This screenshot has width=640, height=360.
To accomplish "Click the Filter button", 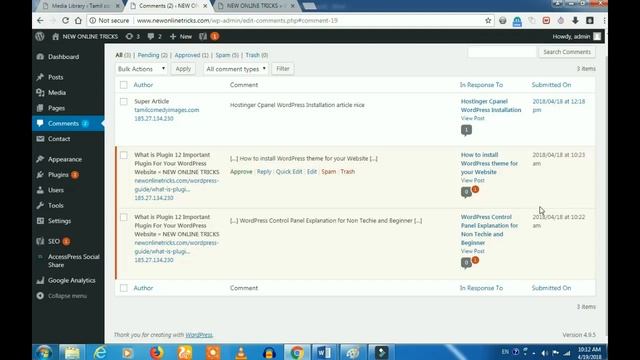I will [283, 69].
